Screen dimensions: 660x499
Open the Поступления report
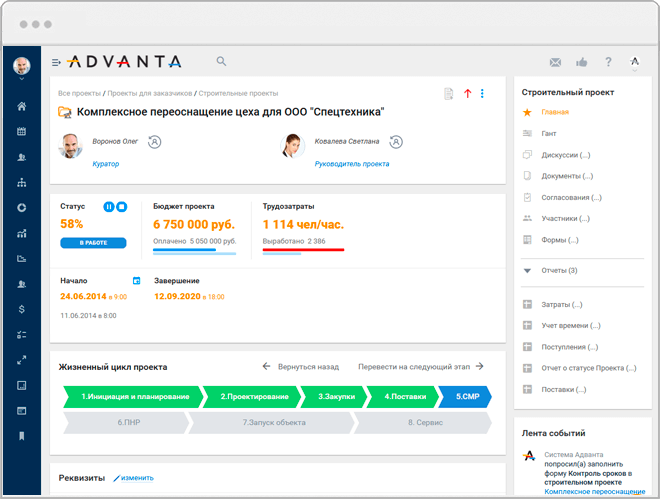coord(569,347)
